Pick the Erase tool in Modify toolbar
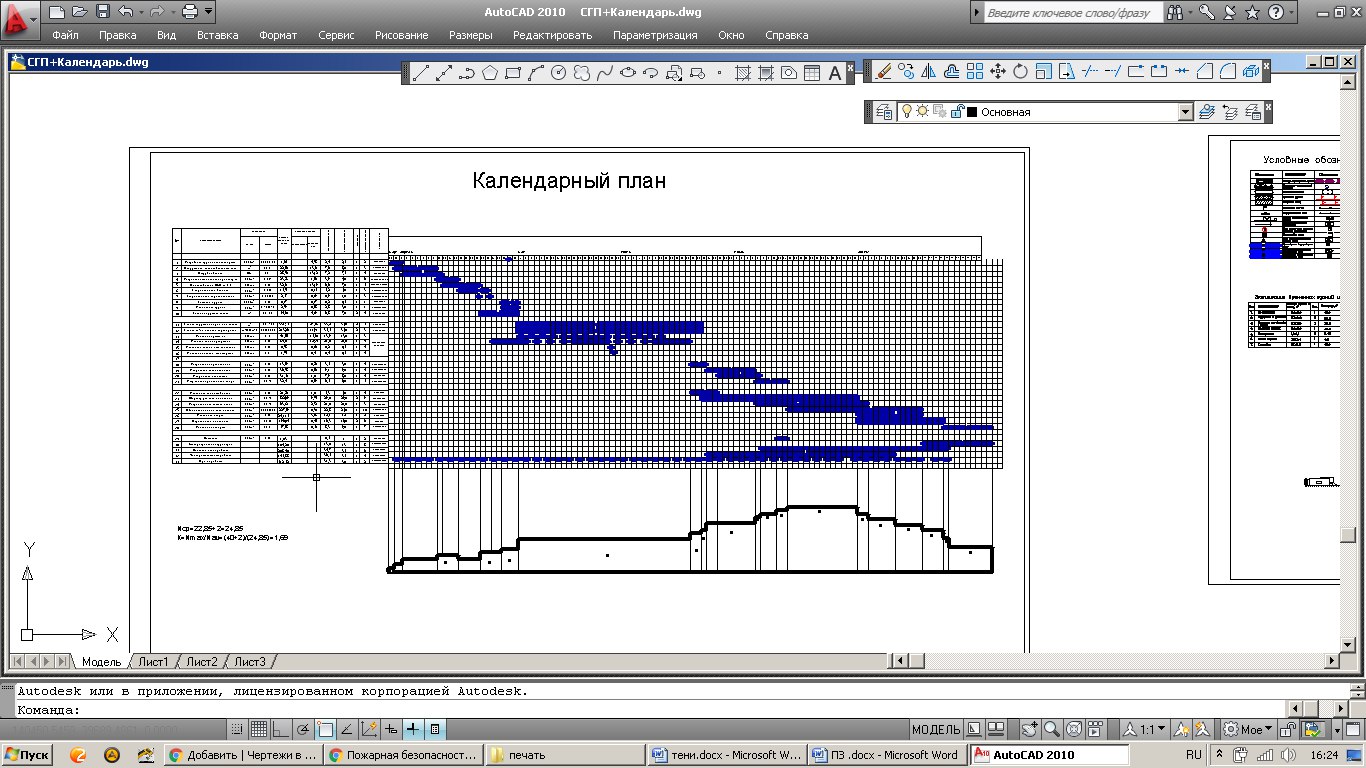The image size is (1366, 768). pos(883,72)
